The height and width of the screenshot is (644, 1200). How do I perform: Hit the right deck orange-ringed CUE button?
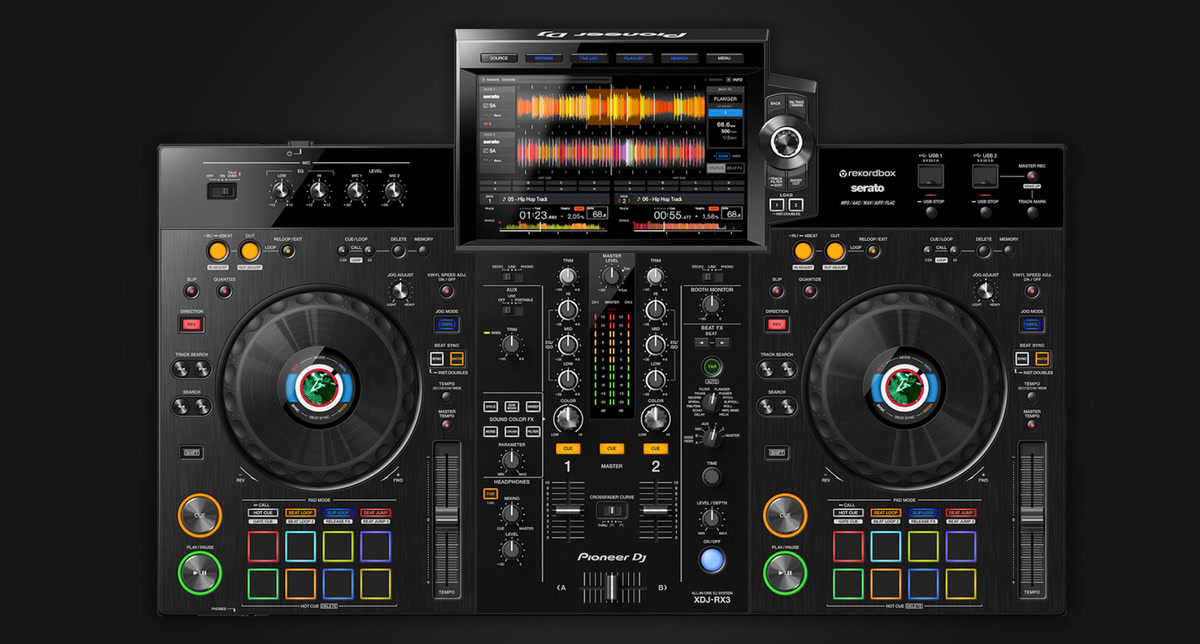pyautogui.click(x=785, y=515)
